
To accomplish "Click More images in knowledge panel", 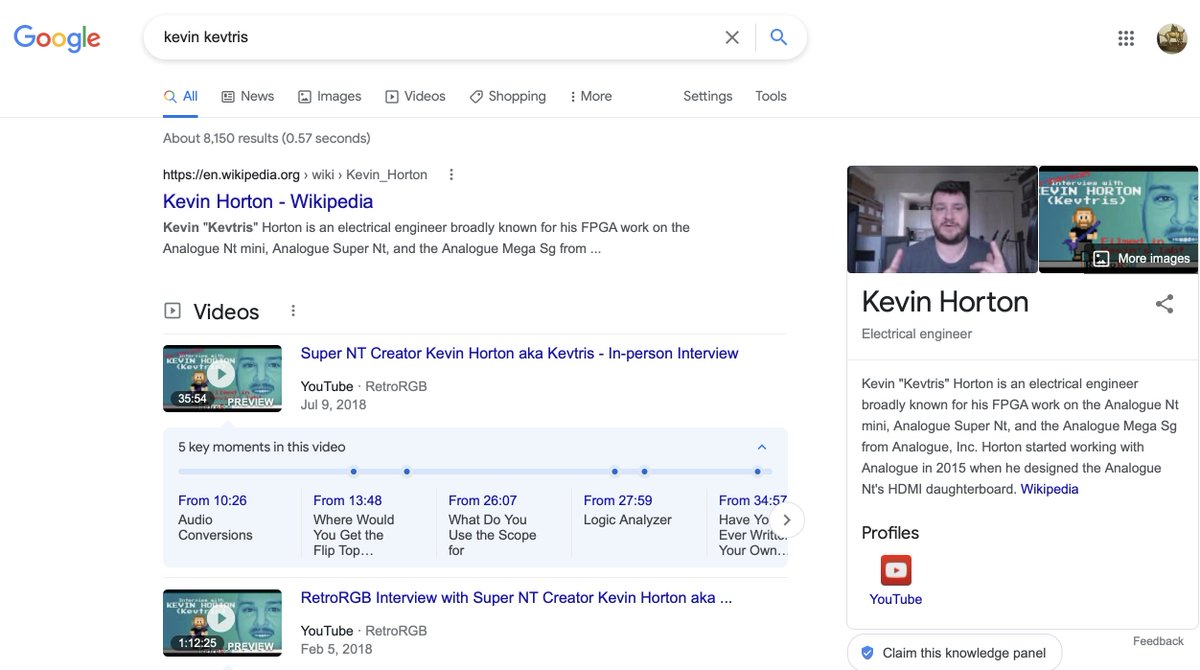I will pos(1142,258).
